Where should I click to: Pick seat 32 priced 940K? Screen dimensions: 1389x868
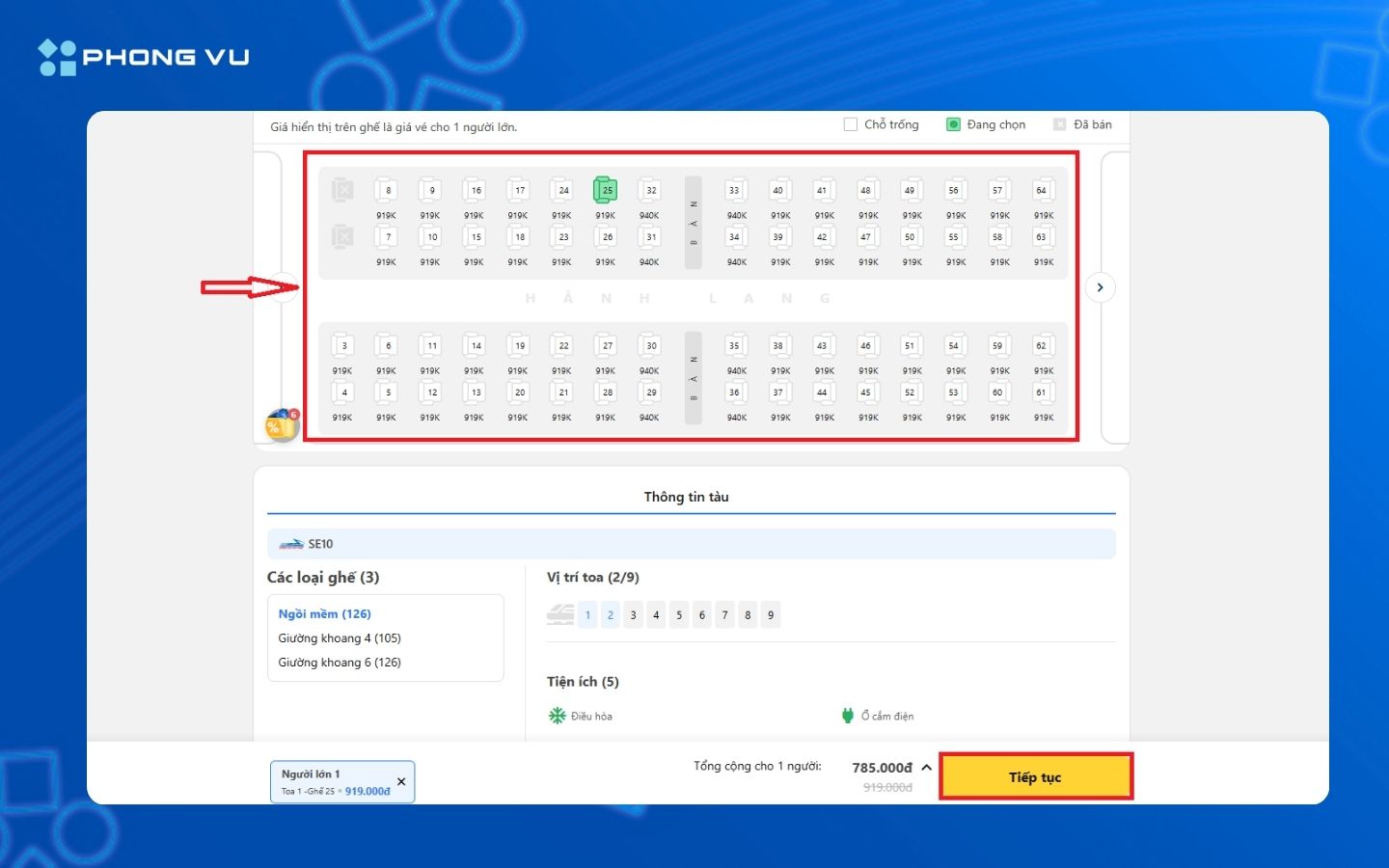(x=650, y=191)
